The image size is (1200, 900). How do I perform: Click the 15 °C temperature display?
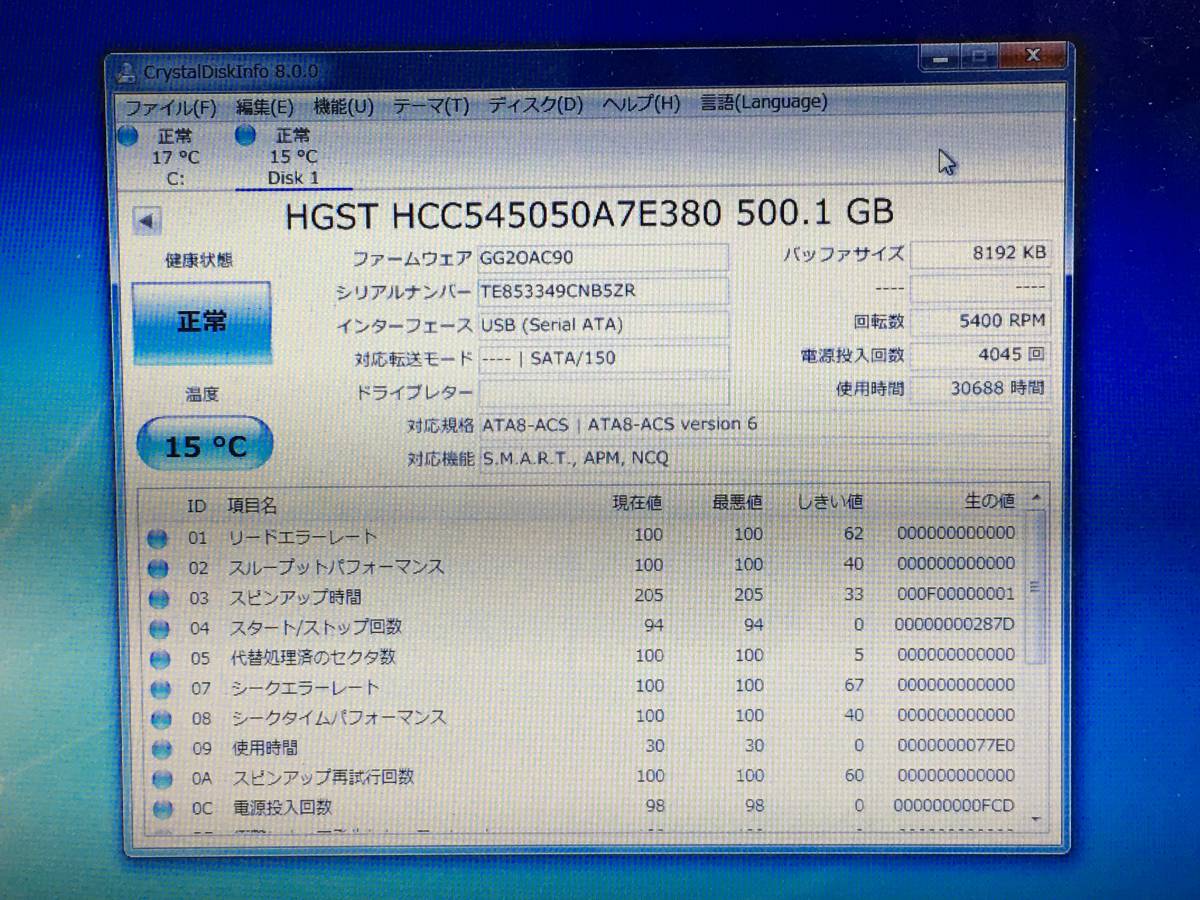point(203,444)
